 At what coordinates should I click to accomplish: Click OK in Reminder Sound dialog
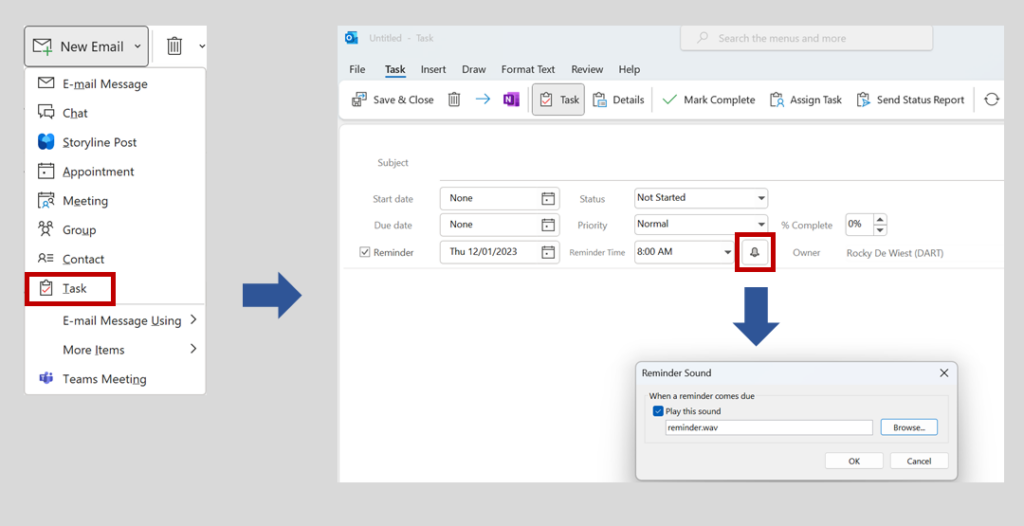(x=853, y=461)
